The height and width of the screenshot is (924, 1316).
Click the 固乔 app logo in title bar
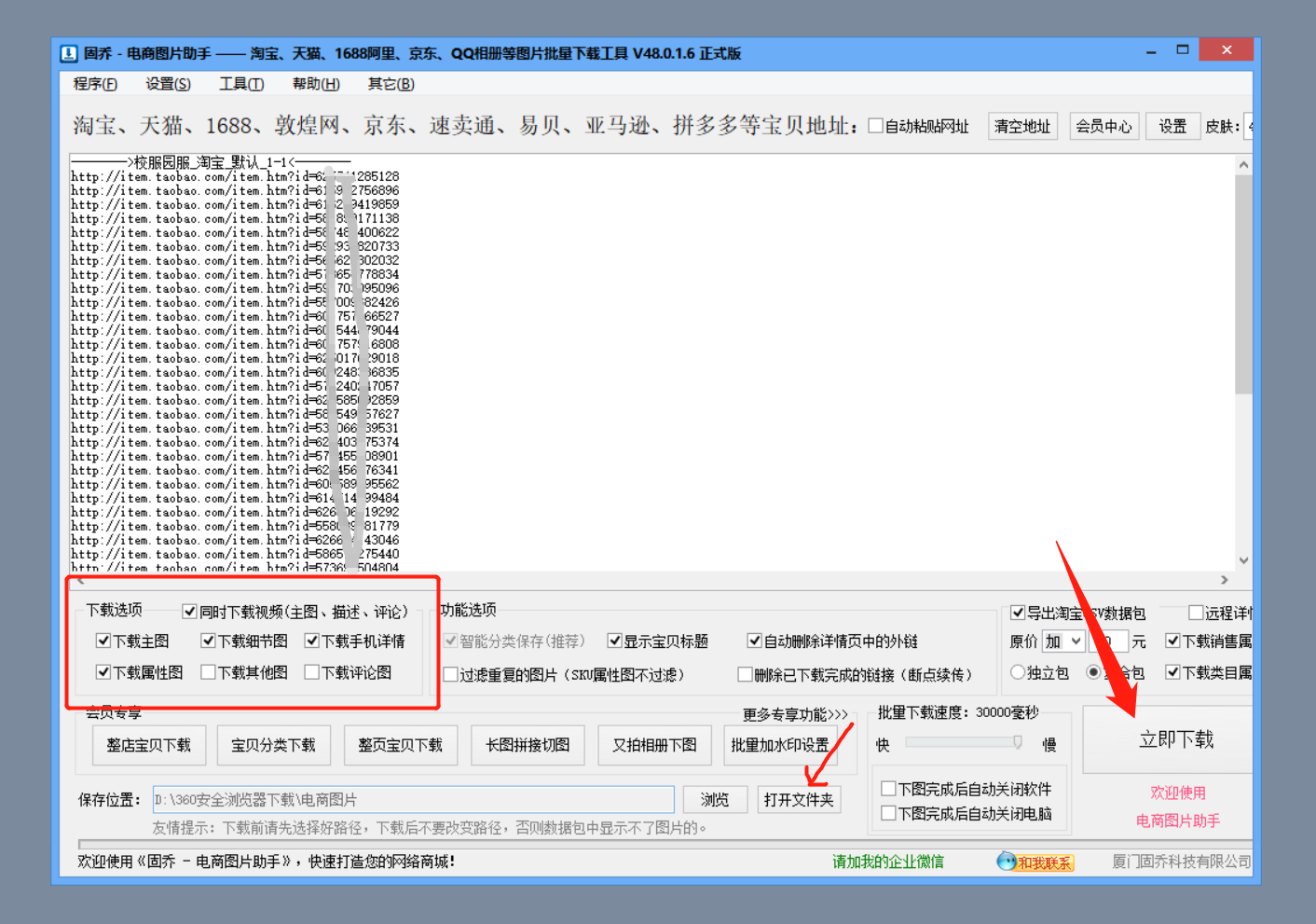click(68, 53)
